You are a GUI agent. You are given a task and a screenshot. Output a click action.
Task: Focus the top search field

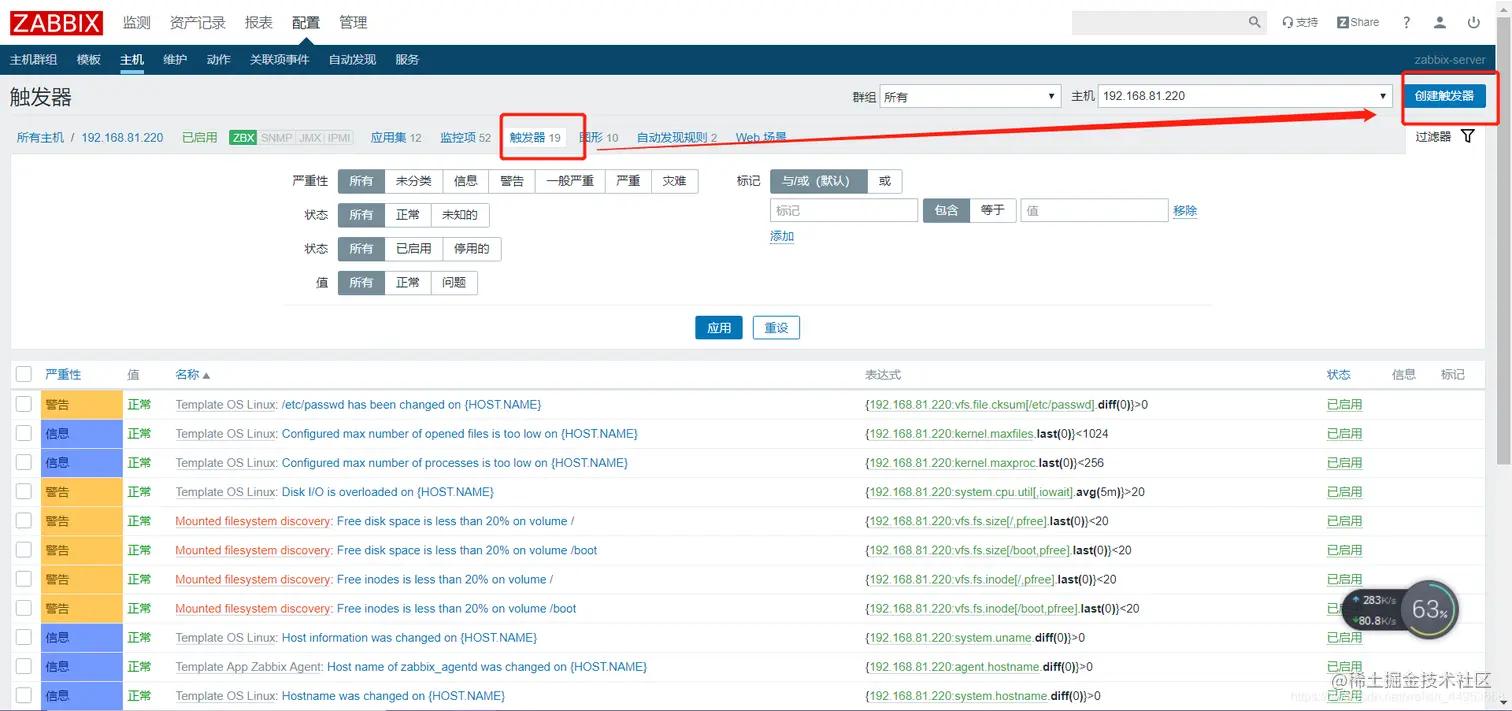tap(1160, 22)
